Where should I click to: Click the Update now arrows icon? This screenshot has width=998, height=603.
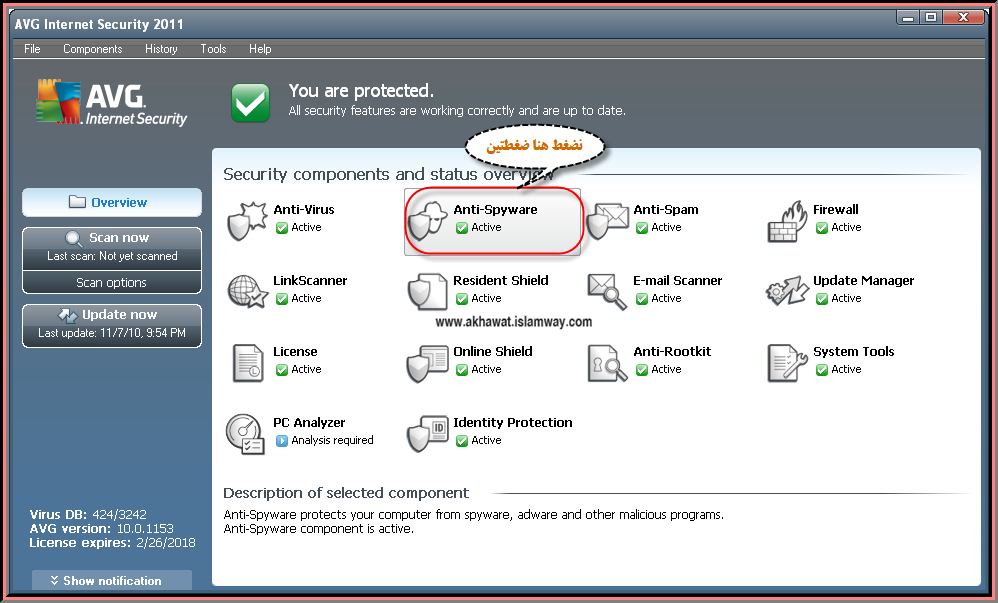click(x=67, y=315)
